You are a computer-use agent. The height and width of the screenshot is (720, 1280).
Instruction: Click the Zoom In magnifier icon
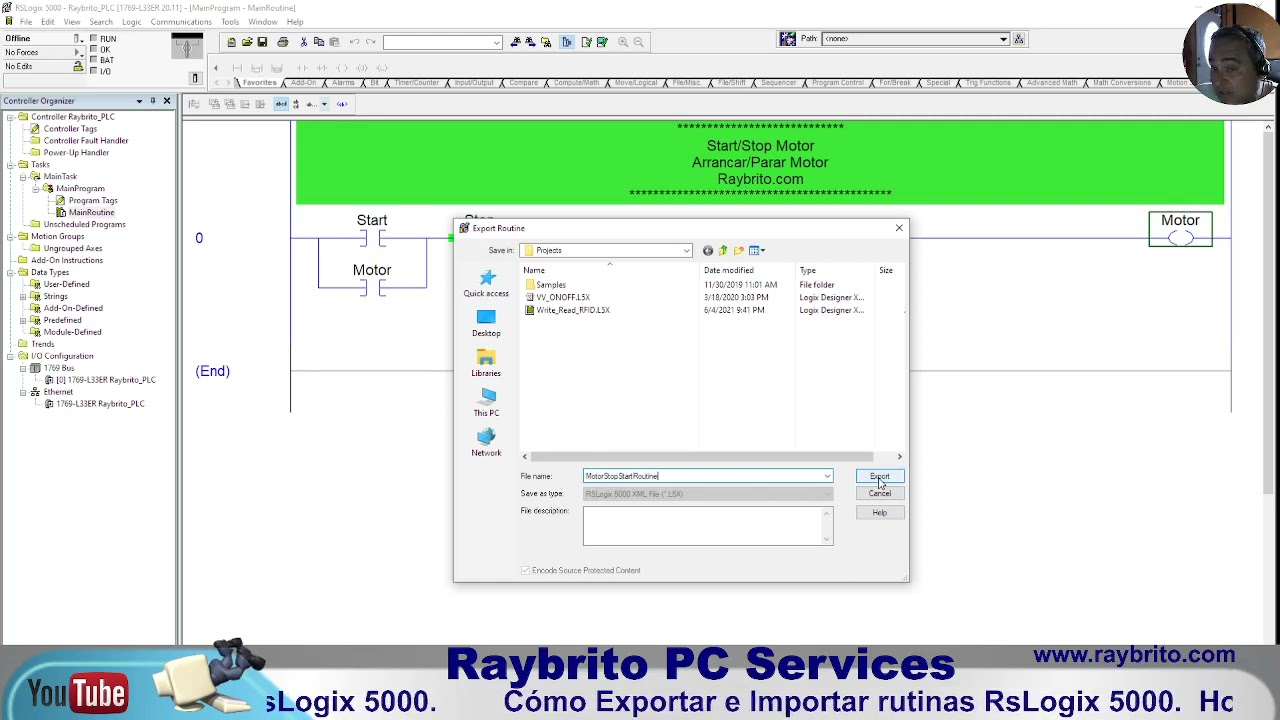623,42
